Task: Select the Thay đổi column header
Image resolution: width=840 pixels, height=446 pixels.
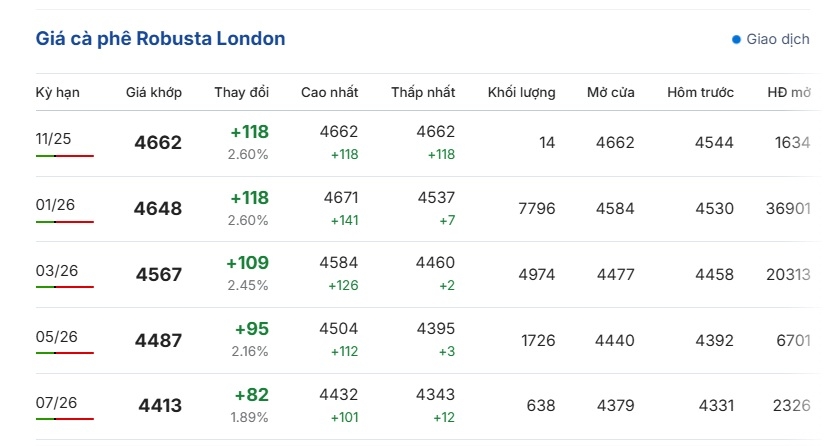Action: coord(241,92)
